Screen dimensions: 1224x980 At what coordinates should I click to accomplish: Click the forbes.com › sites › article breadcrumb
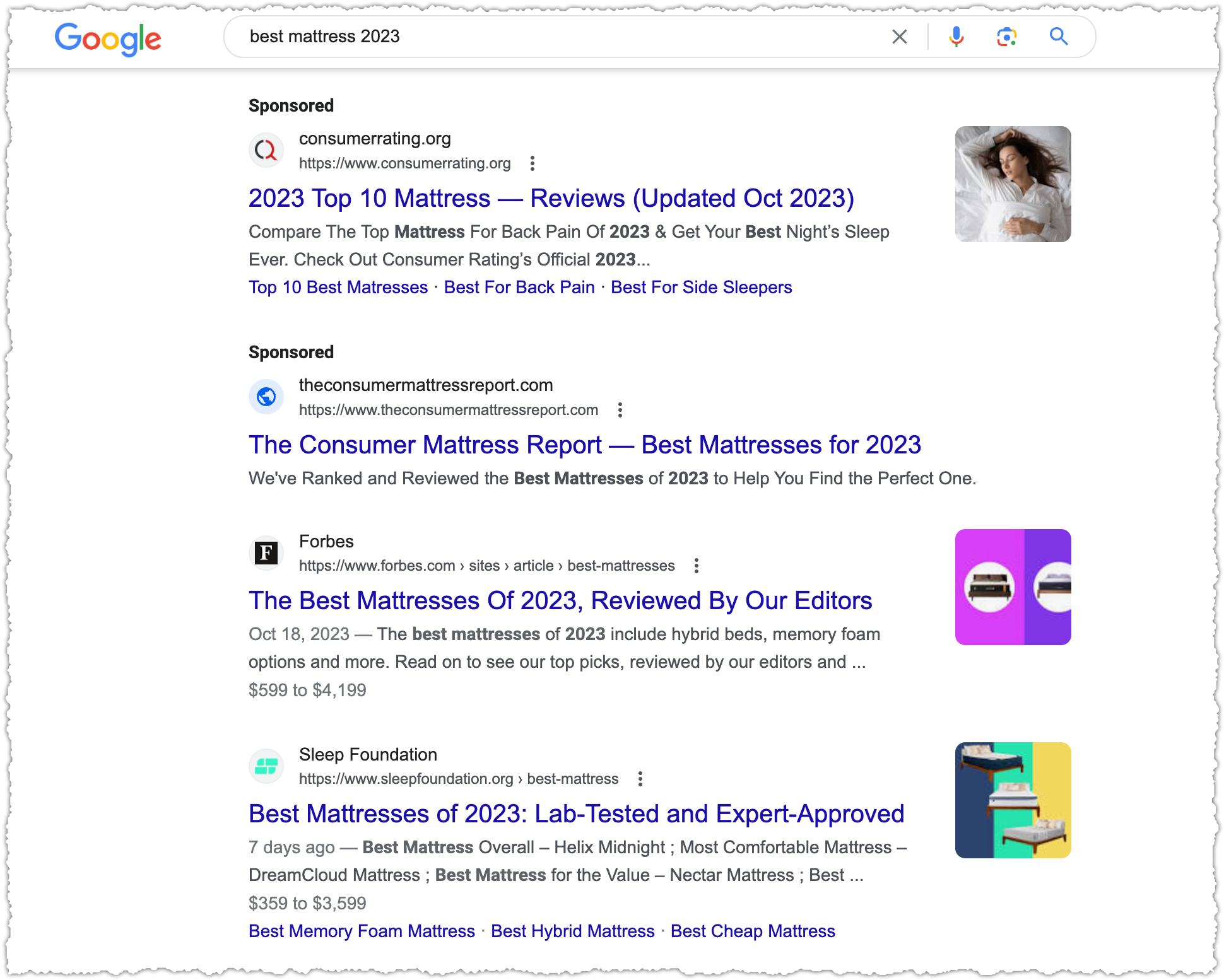(487, 566)
